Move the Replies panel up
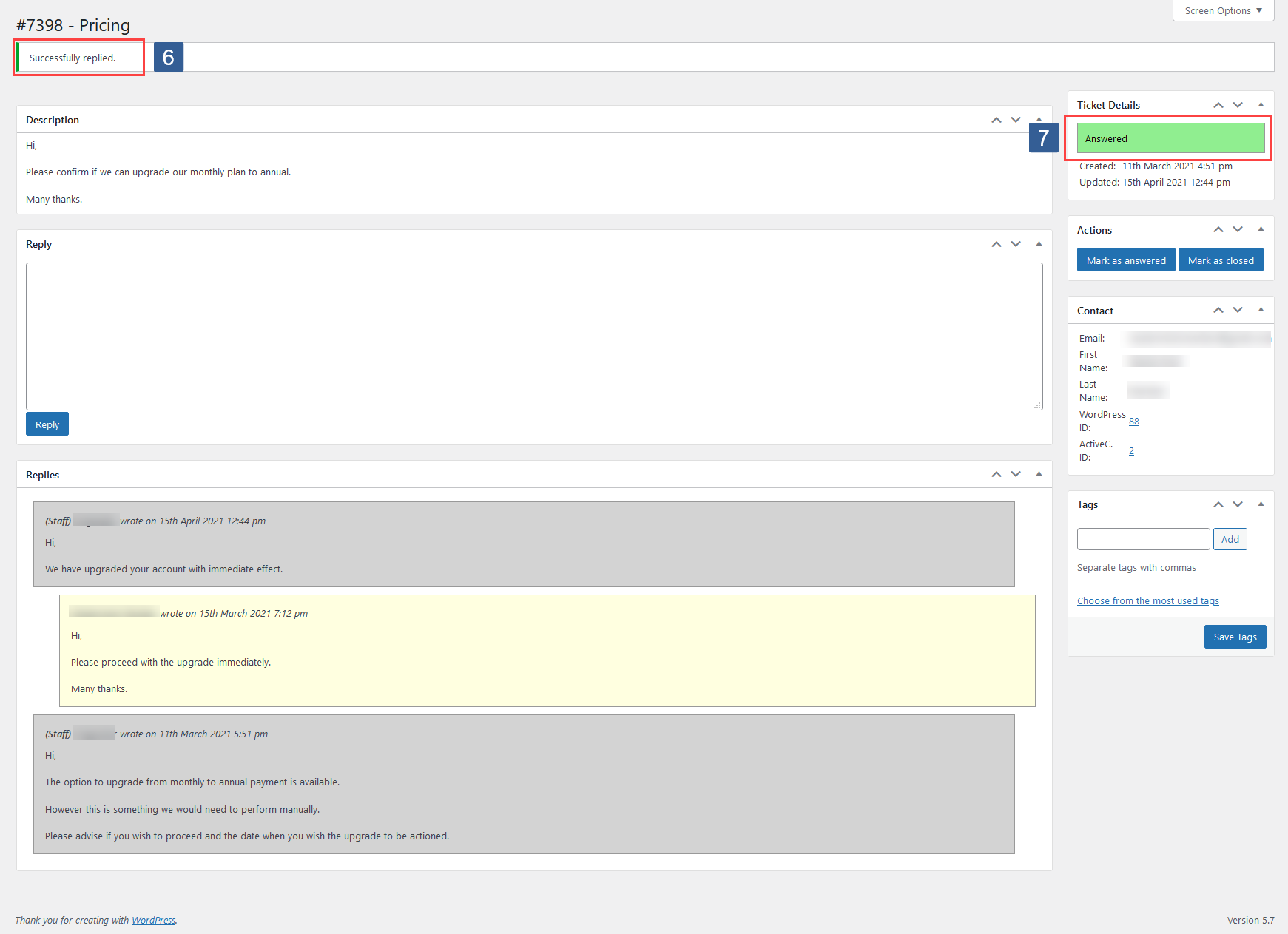Image resolution: width=1288 pixels, height=934 pixels. click(x=996, y=474)
